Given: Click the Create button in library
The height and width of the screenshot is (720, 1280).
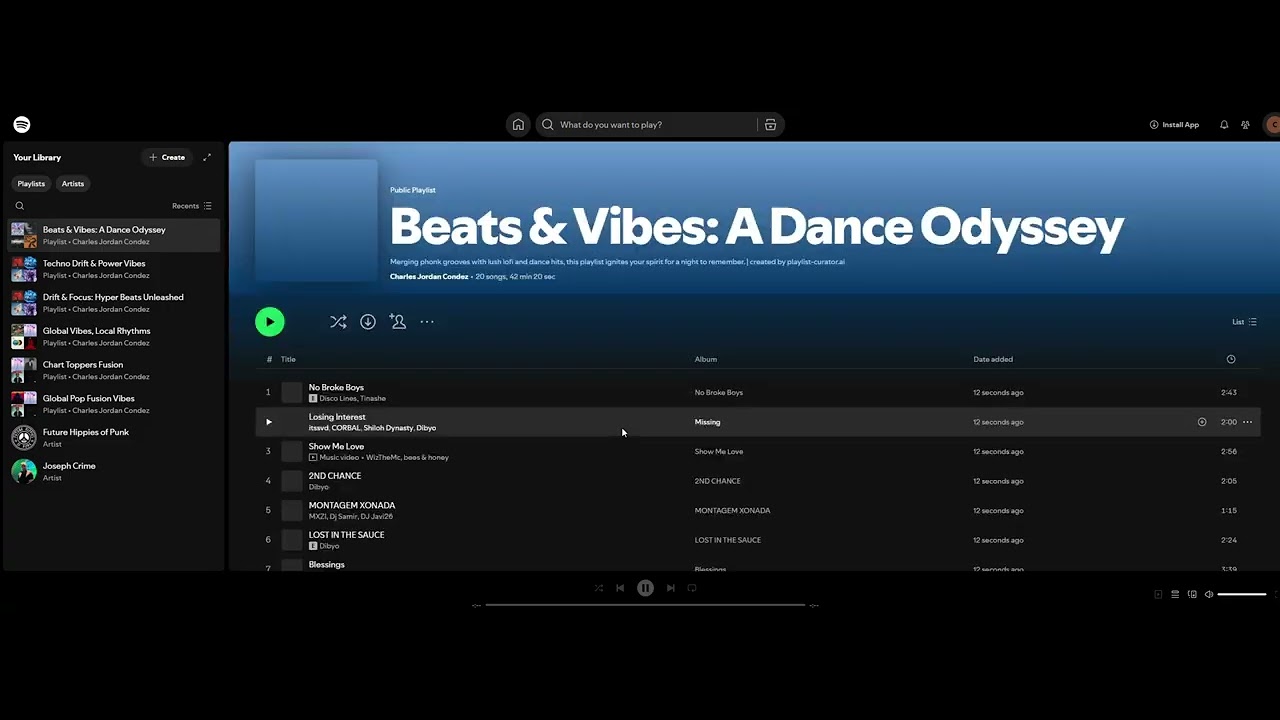Looking at the screenshot, I should 167,157.
